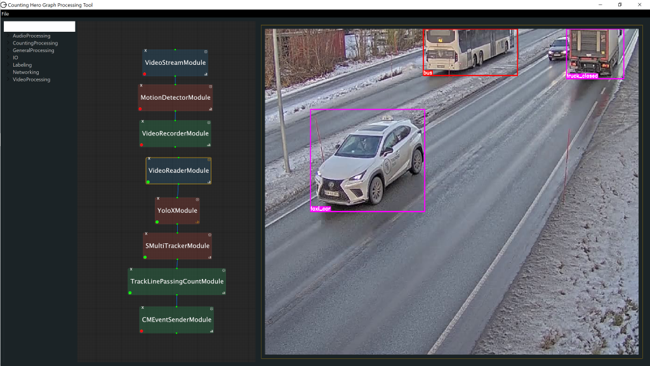Screen dimensions: 650x366
Task: Toggle the red status dot on CMEventSenderModule
Action: click(x=142, y=331)
